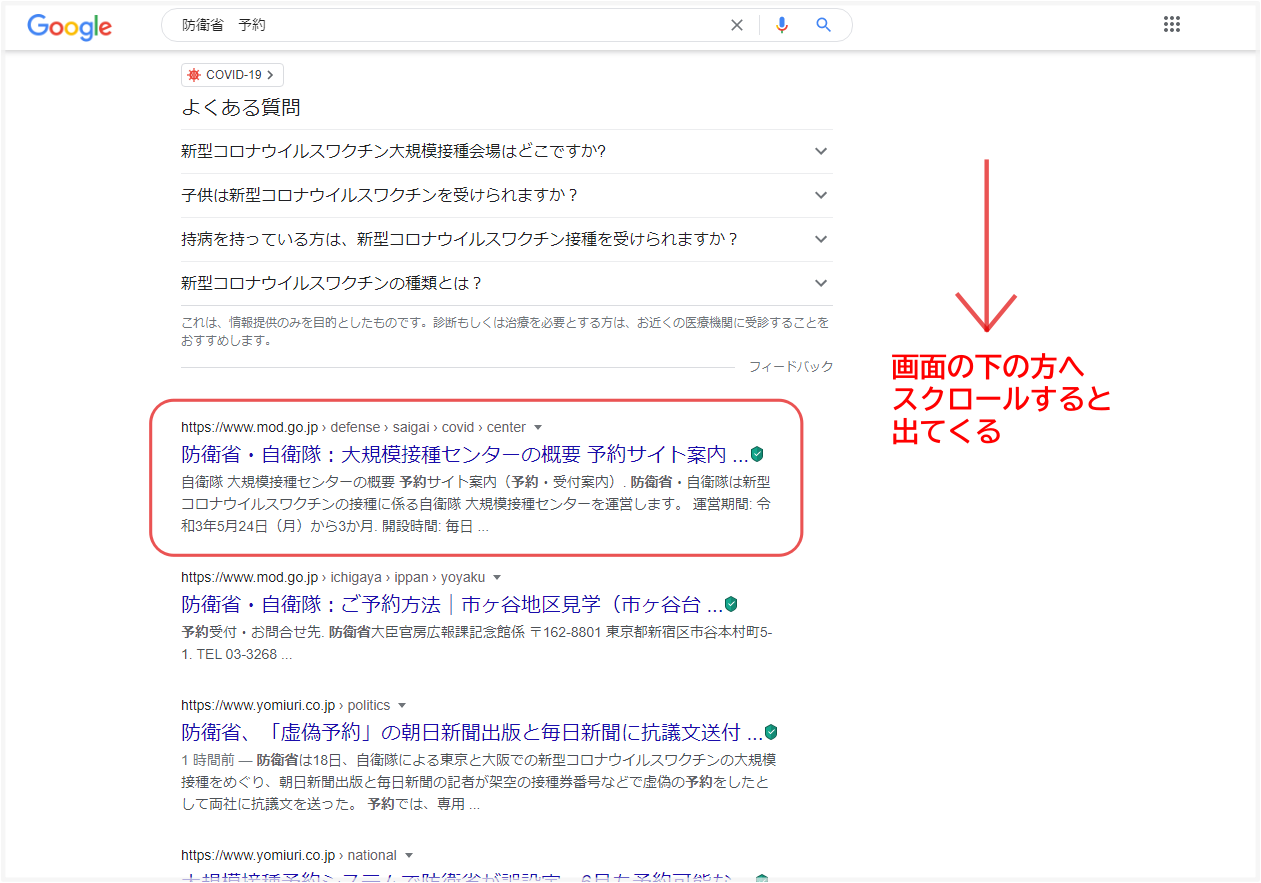Expand 持病を持っている方は question

pyautogui.click(x=506, y=239)
